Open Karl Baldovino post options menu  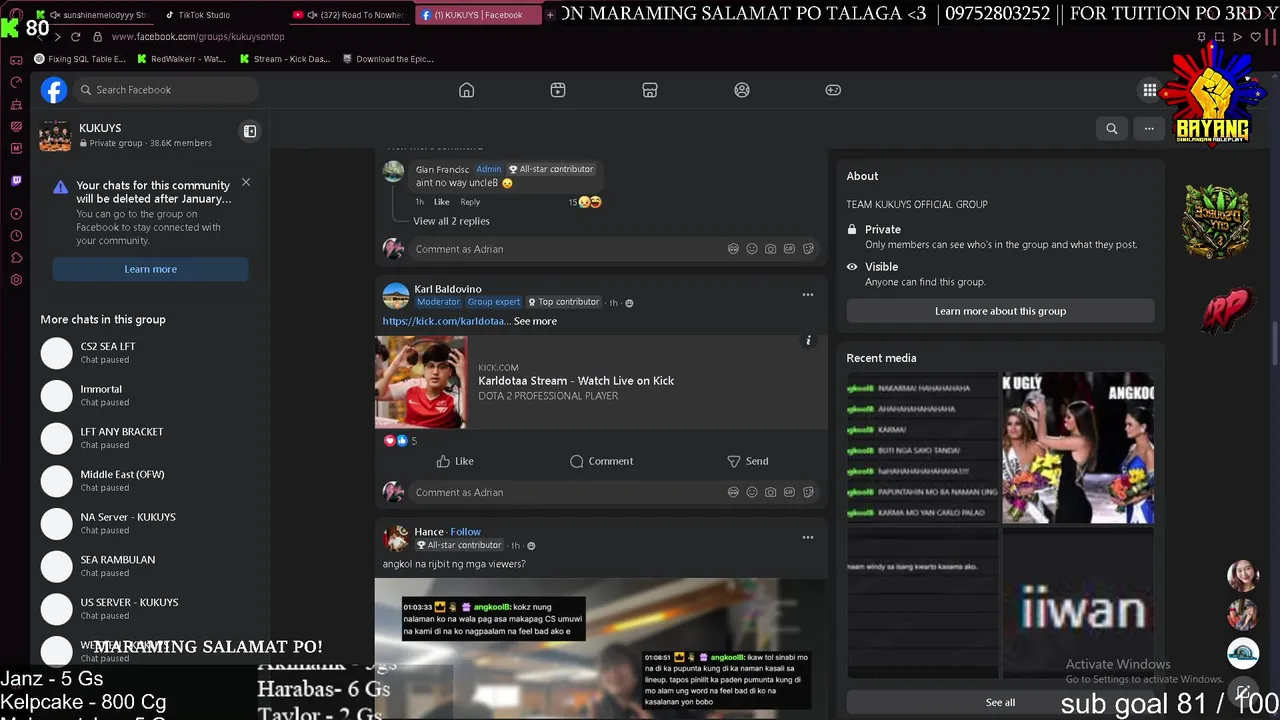[x=808, y=295]
